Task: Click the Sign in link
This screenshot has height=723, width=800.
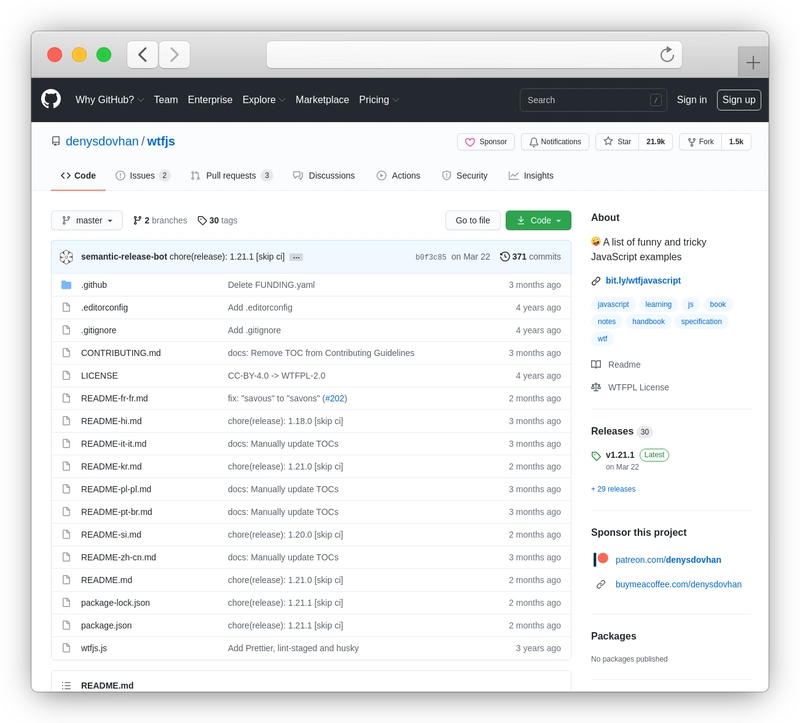Action: 692,100
